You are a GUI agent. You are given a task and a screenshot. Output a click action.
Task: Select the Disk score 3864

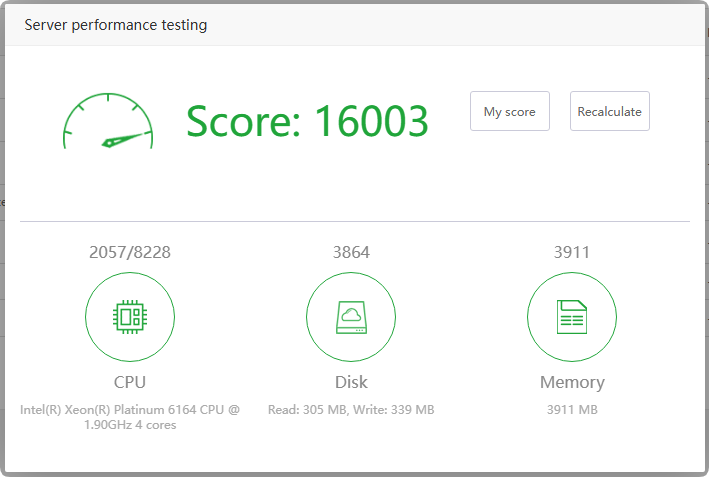click(x=351, y=252)
